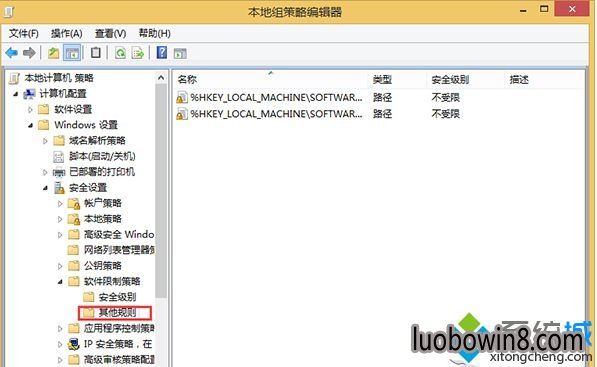Toggle the Show/Hide console tree icon
This screenshot has height=367, width=597.
click(x=72, y=53)
